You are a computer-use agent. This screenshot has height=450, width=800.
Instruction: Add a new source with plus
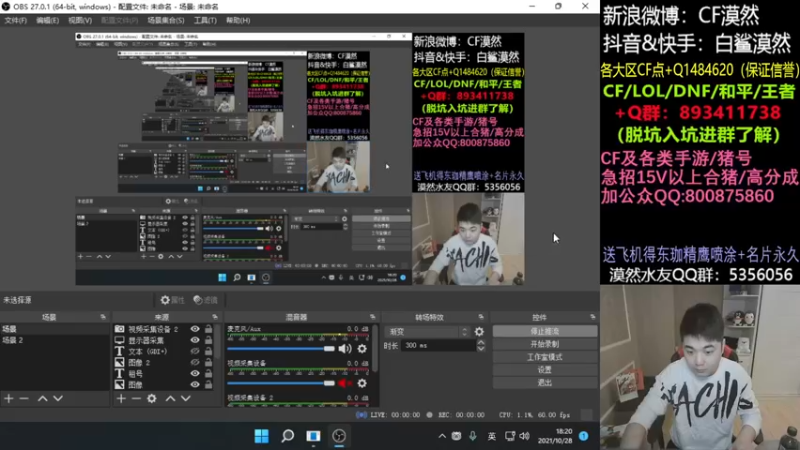(121, 398)
